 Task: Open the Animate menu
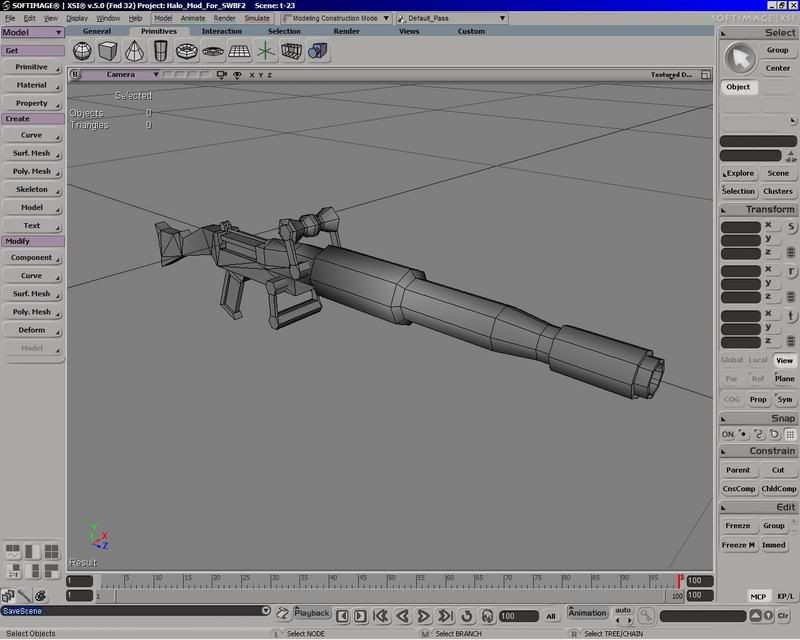[193, 18]
